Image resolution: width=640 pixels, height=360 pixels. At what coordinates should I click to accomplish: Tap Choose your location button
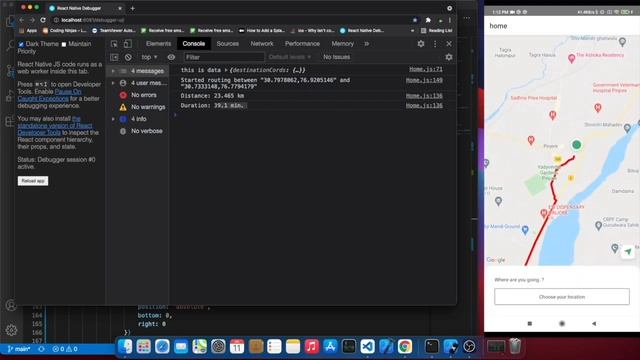(x=562, y=297)
